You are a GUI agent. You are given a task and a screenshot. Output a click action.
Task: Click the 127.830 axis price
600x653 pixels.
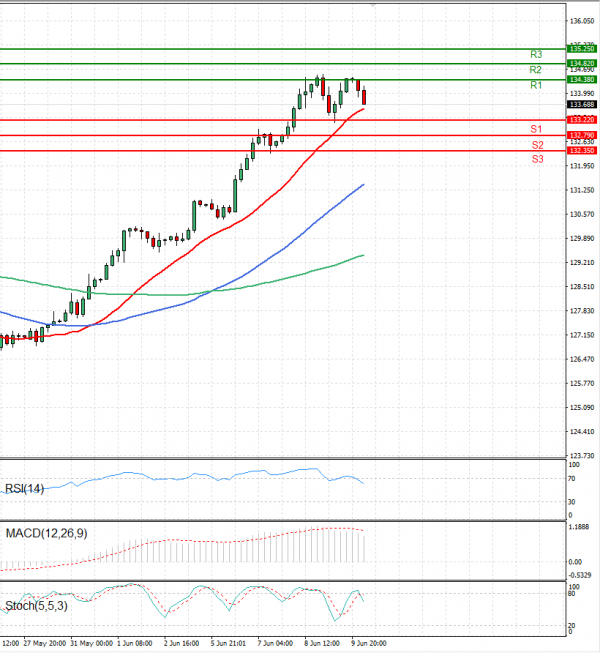(582, 311)
